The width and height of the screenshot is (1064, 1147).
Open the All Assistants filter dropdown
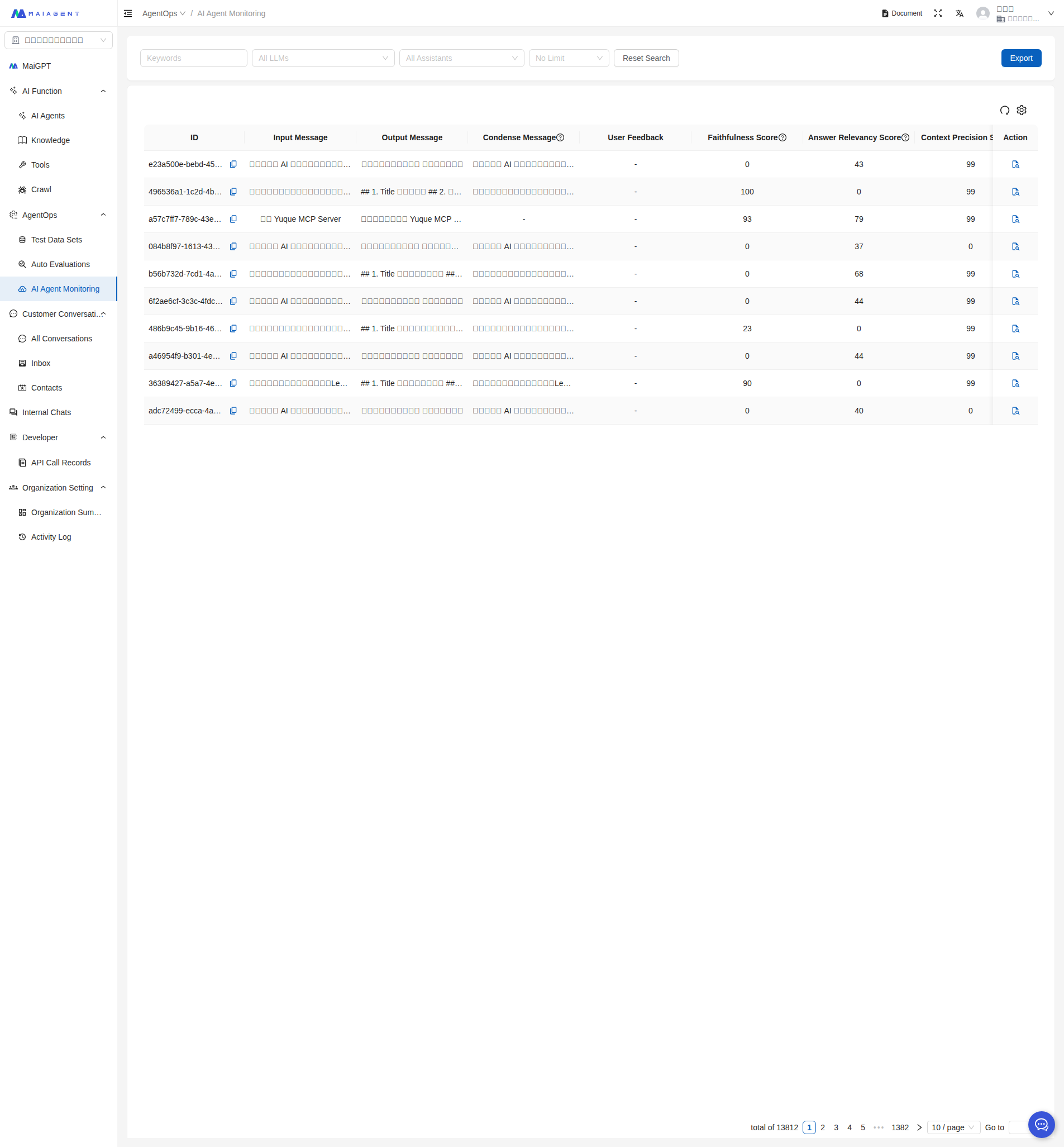461,58
